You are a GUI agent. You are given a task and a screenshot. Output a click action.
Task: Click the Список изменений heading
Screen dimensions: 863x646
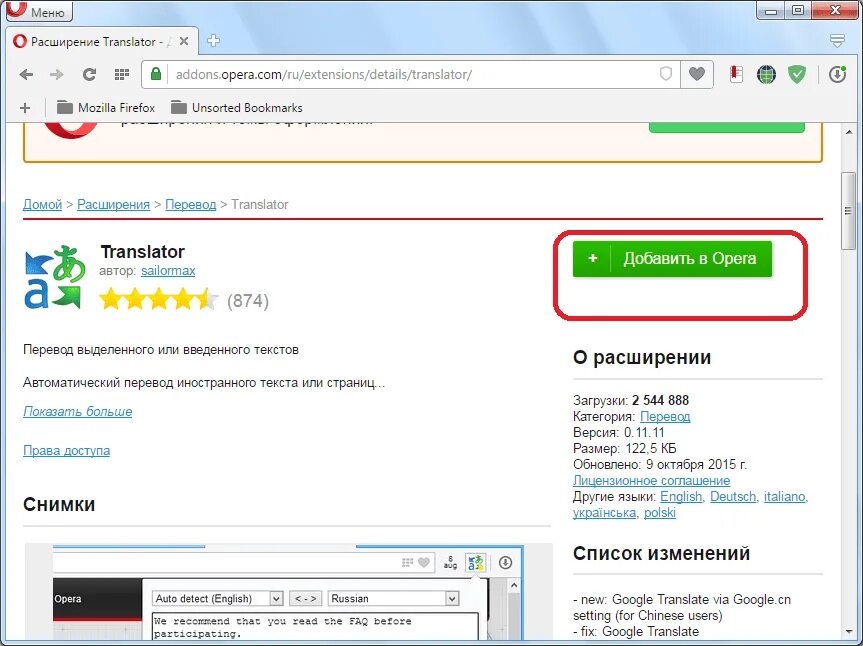(661, 553)
